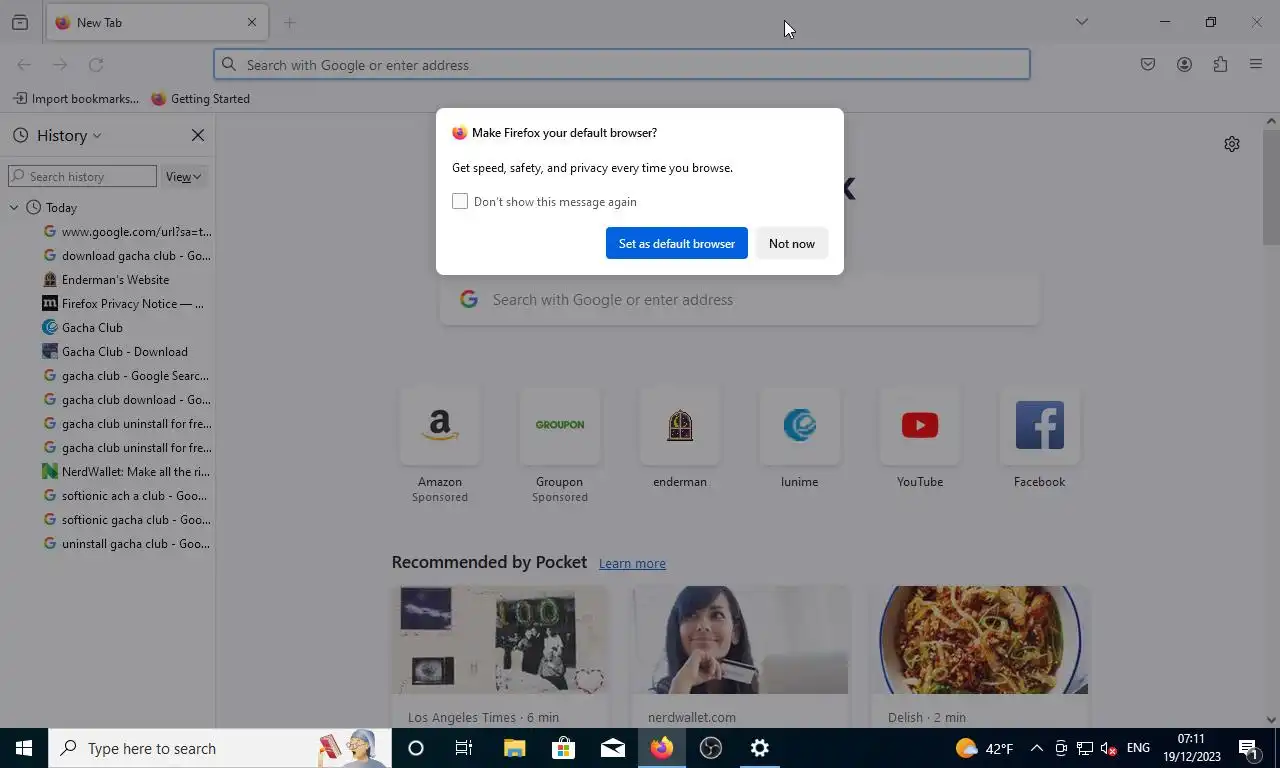Open the 42°F weather widget
The image size is (1280, 768).
pyautogui.click(x=985, y=748)
